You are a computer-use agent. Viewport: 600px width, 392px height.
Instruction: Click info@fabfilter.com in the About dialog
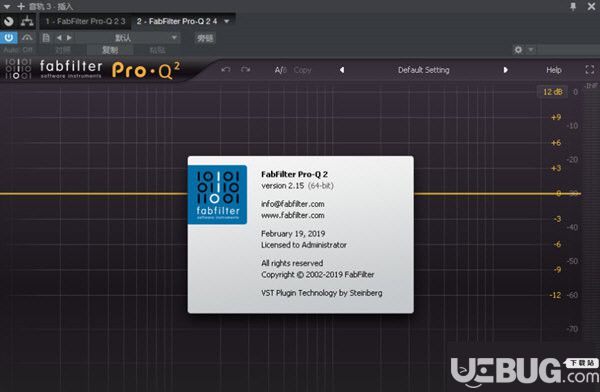(x=293, y=204)
